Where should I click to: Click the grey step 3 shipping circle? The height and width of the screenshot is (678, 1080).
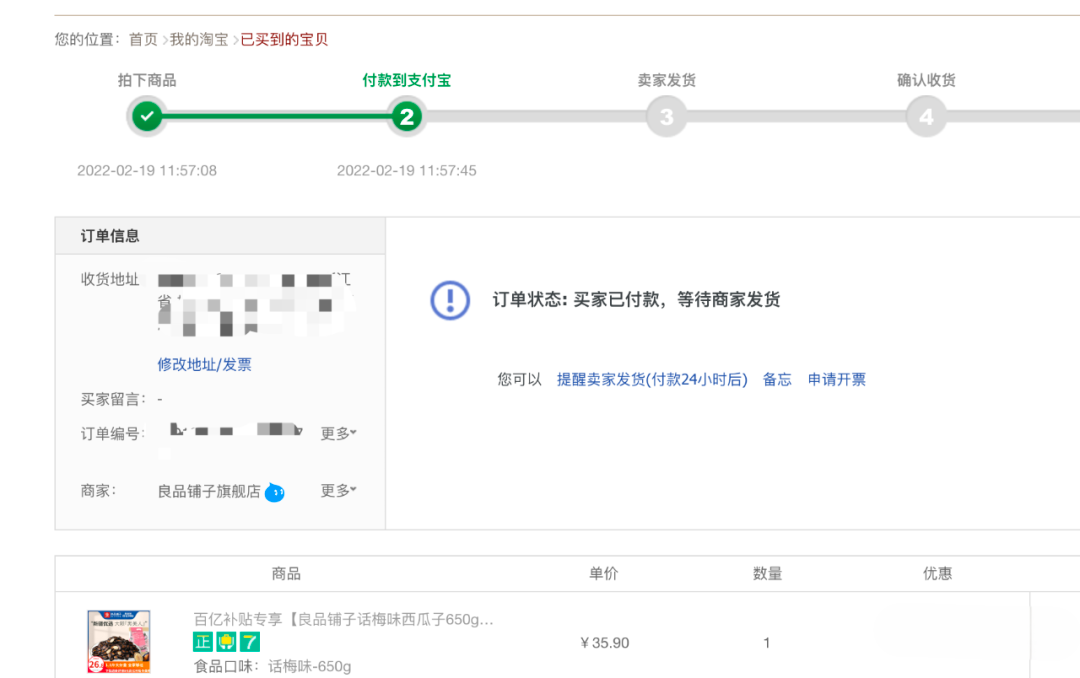pyautogui.click(x=666, y=116)
